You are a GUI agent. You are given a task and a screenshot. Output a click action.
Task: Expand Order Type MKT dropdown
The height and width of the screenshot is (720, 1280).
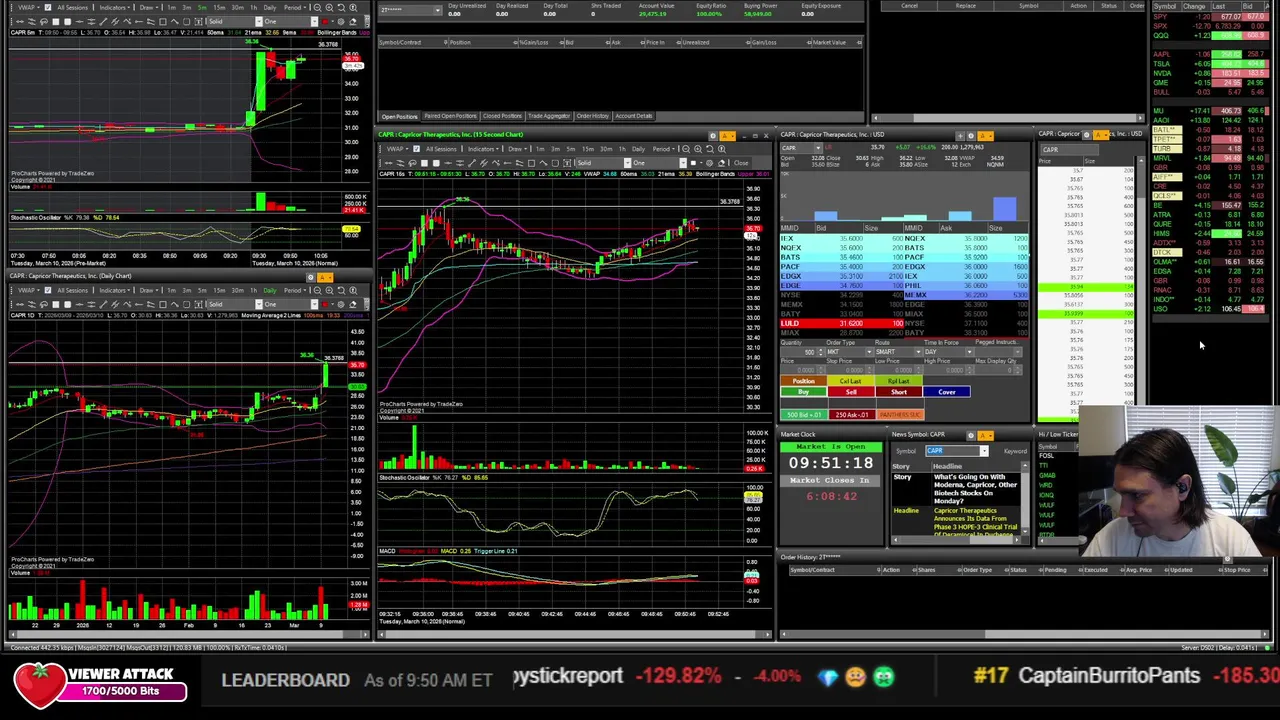coord(869,352)
